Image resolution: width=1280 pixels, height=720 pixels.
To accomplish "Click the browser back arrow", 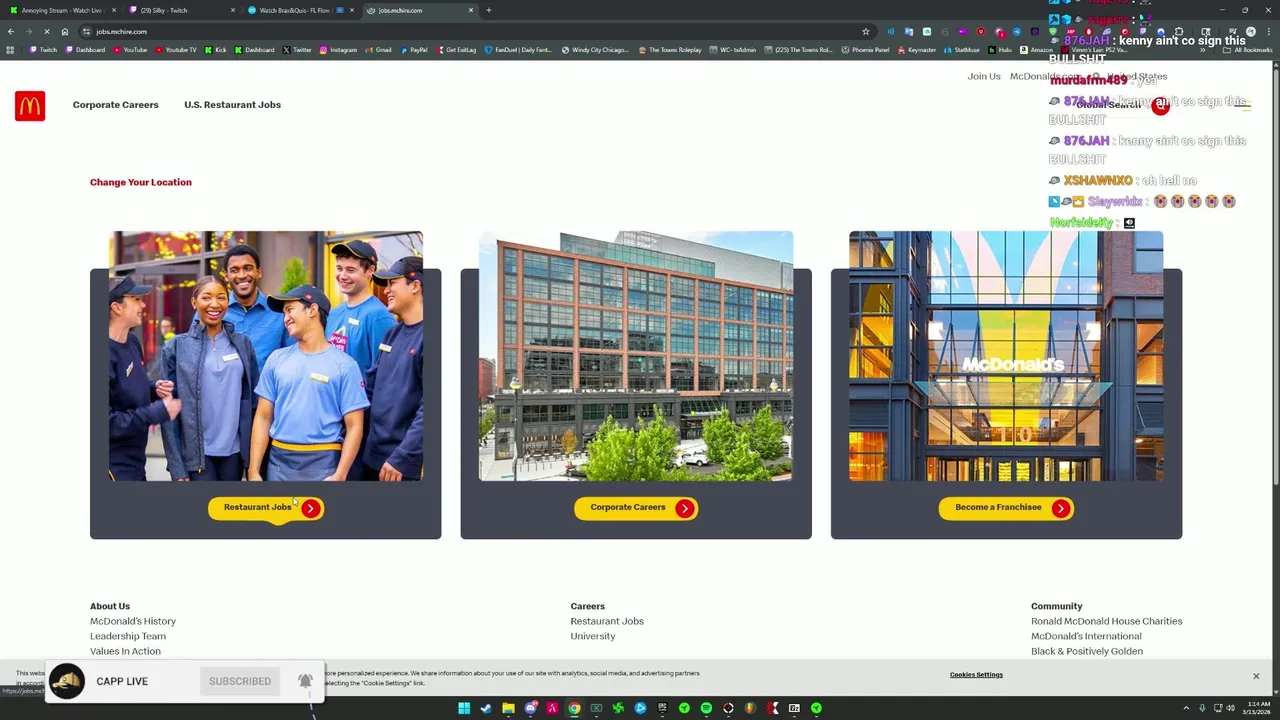I will 11,31.
